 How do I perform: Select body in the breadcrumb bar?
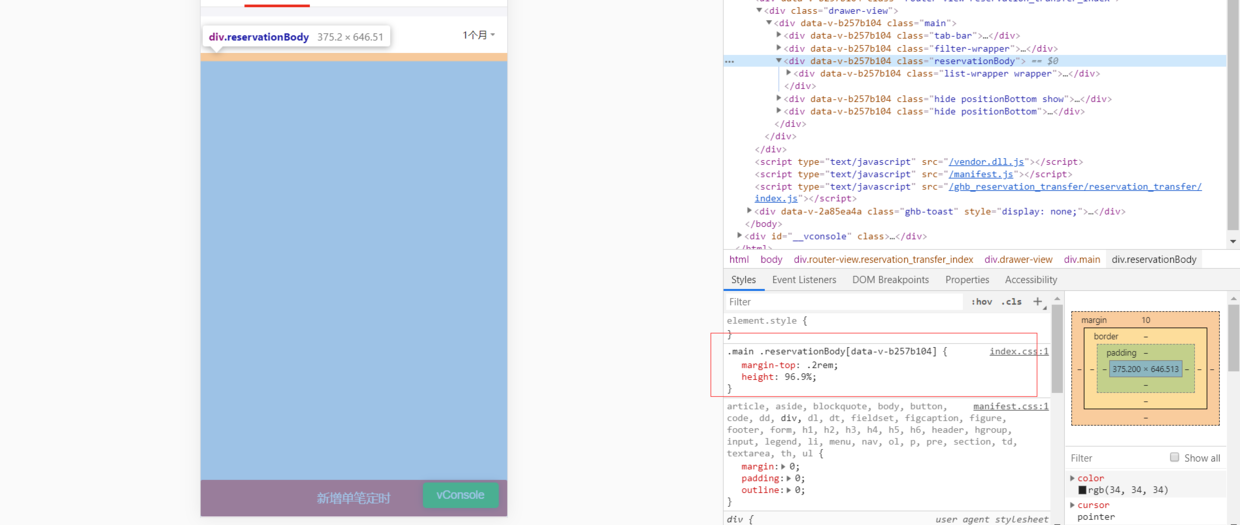(x=771, y=259)
